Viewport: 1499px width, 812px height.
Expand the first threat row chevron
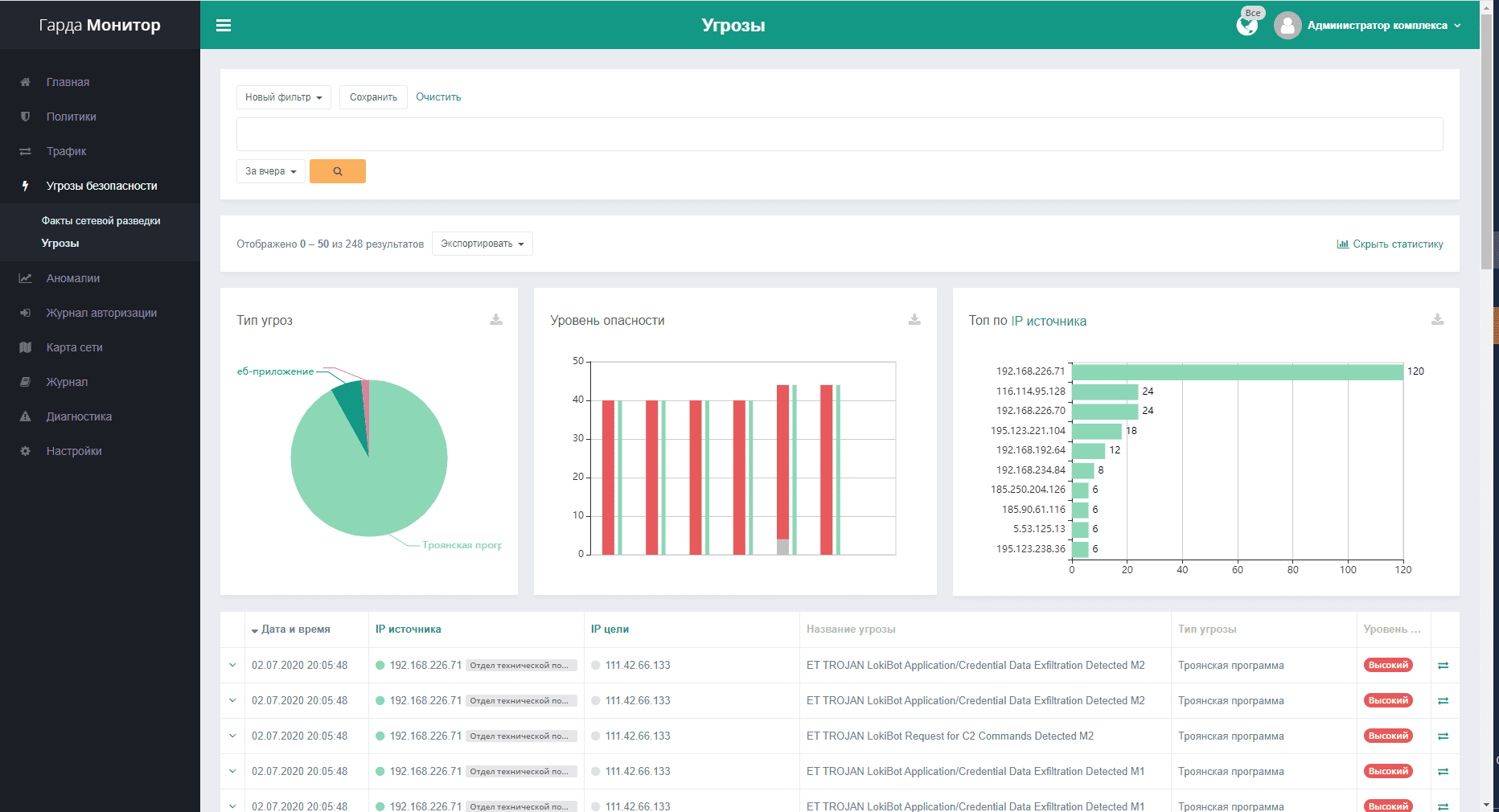232,665
